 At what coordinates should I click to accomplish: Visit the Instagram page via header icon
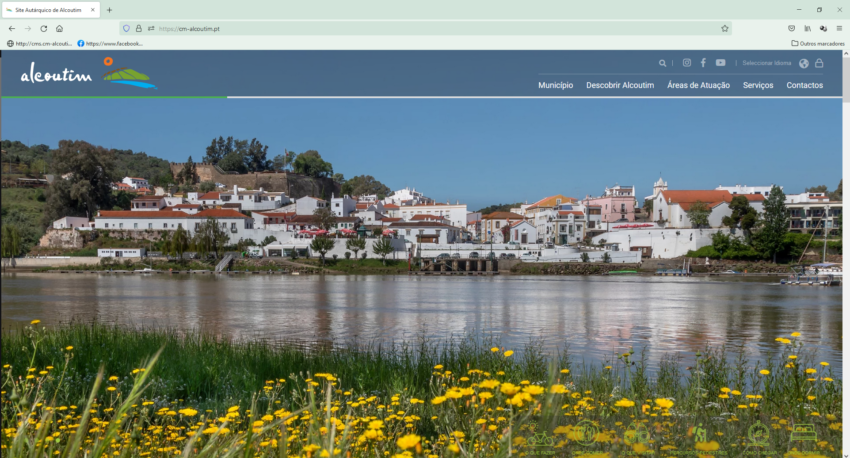tap(687, 63)
